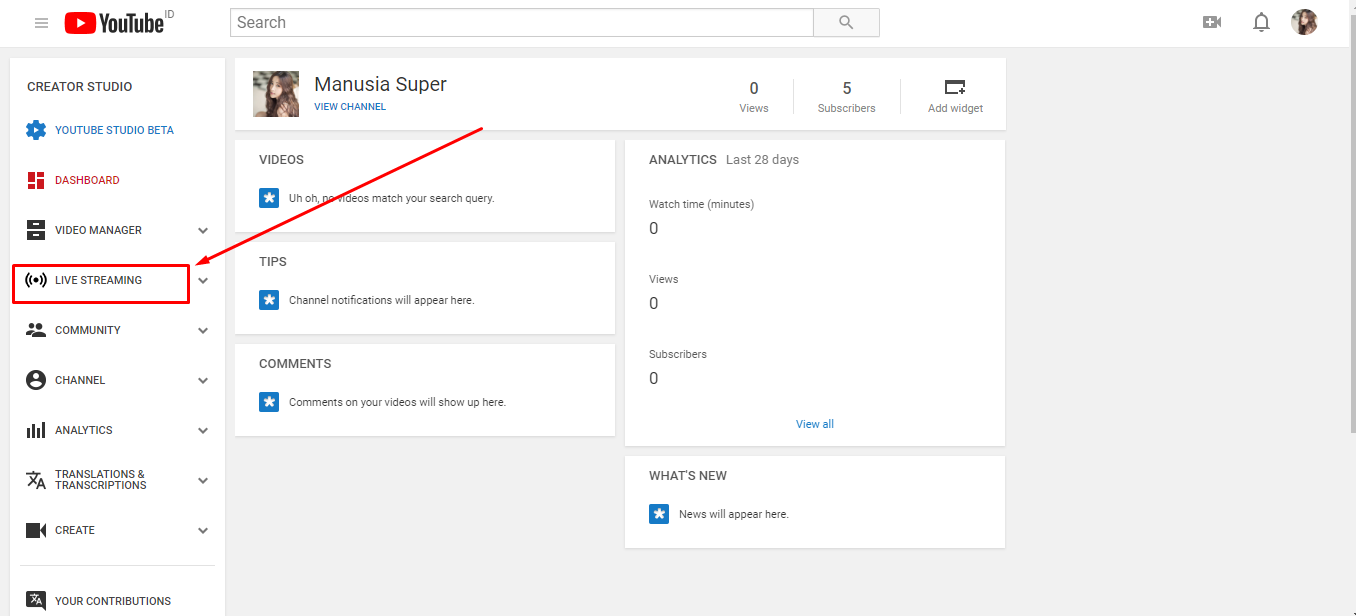Click the star icon in Tips panel
Viewport: 1356px width, 616px height.
point(269,300)
